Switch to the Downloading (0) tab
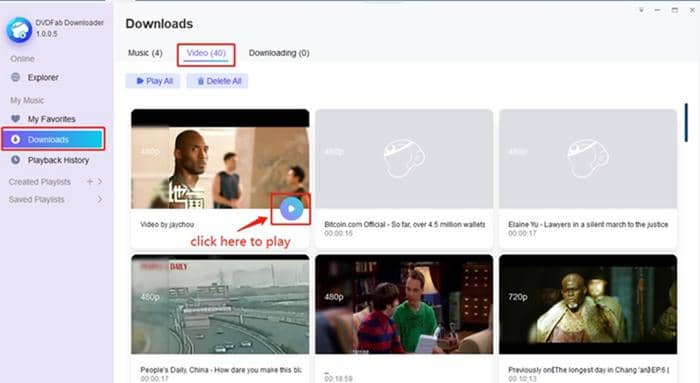 (x=279, y=53)
